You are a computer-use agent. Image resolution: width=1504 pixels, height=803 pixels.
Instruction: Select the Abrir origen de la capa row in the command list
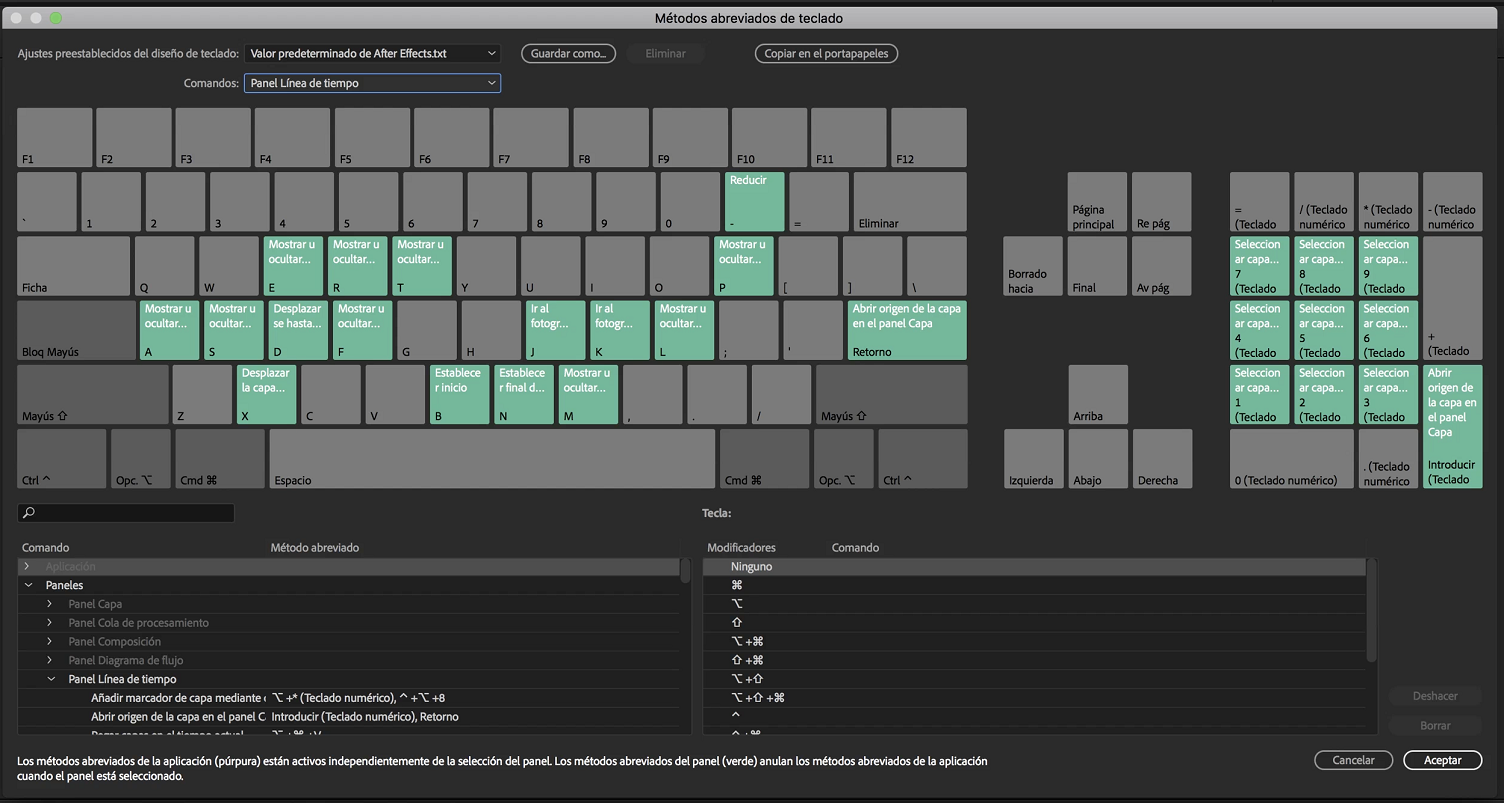pyautogui.click(x=349, y=717)
